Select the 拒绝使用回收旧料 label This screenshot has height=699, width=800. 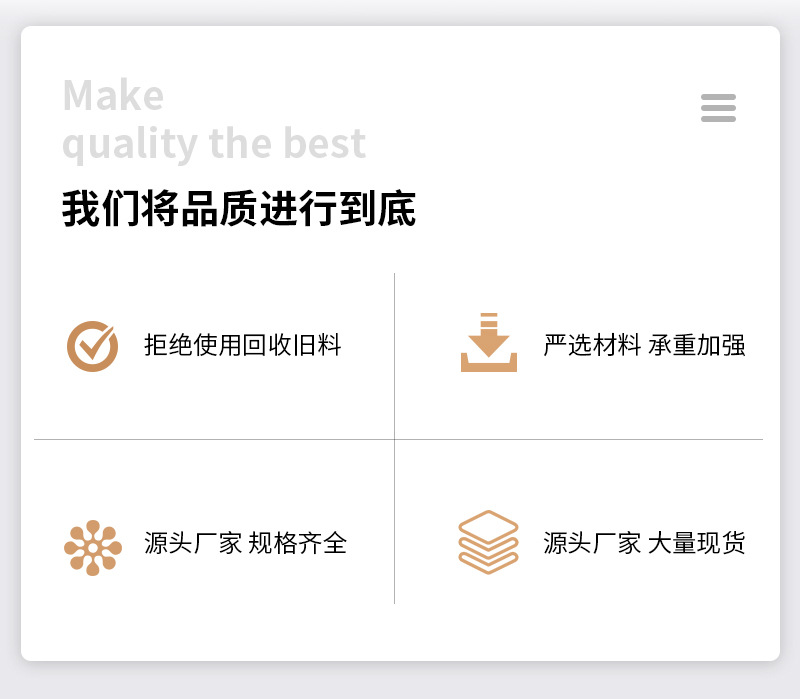tap(242, 345)
